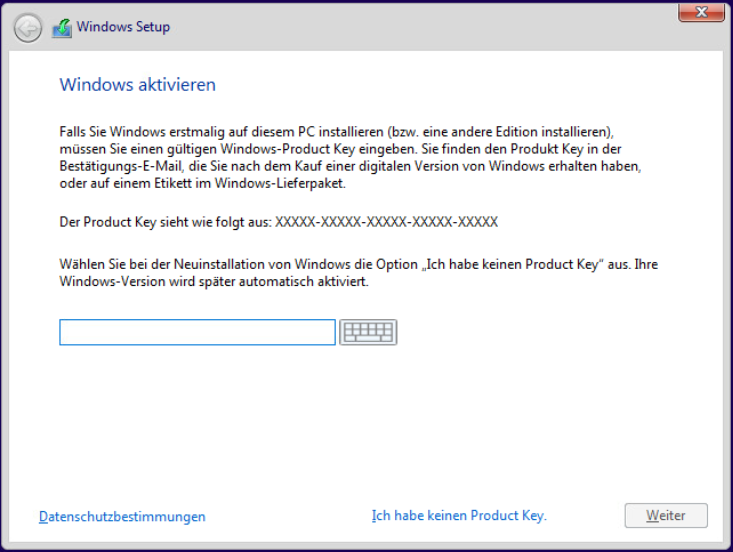Click the "Windows aktivieren" heading
Viewport: 733px width, 552px height.
pyautogui.click(x=138, y=84)
